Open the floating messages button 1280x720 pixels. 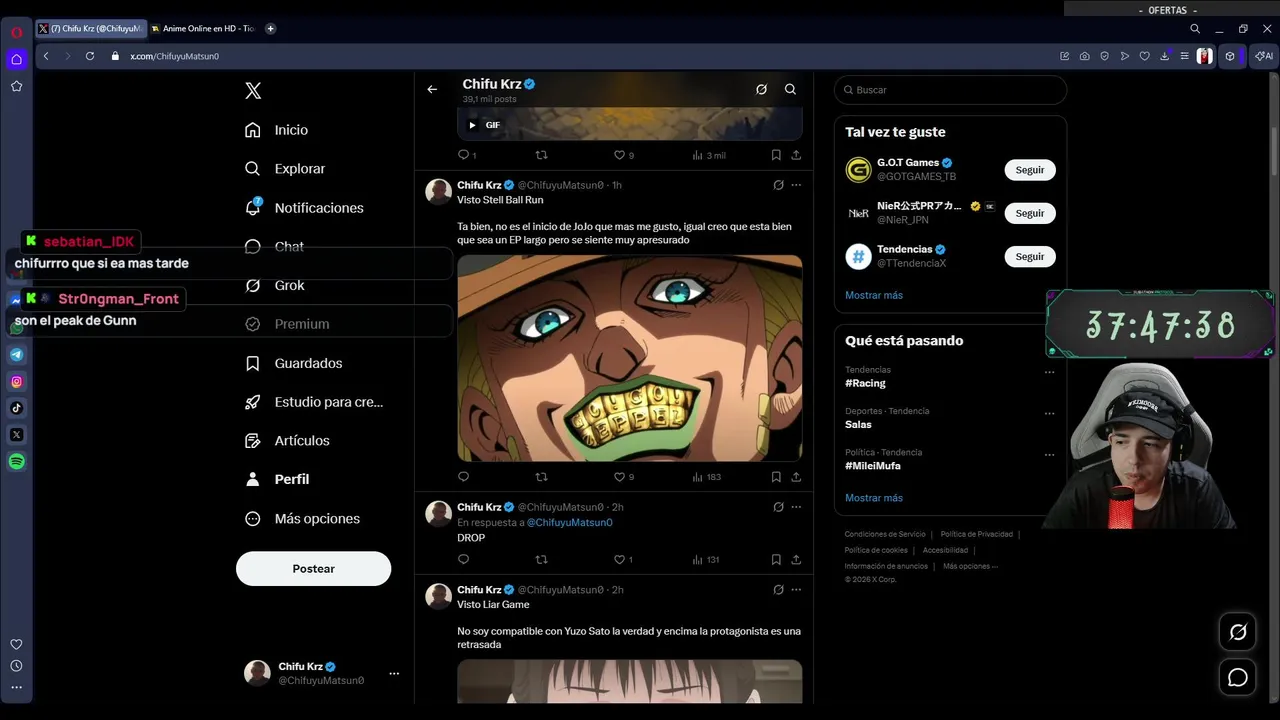click(x=1238, y=677)
